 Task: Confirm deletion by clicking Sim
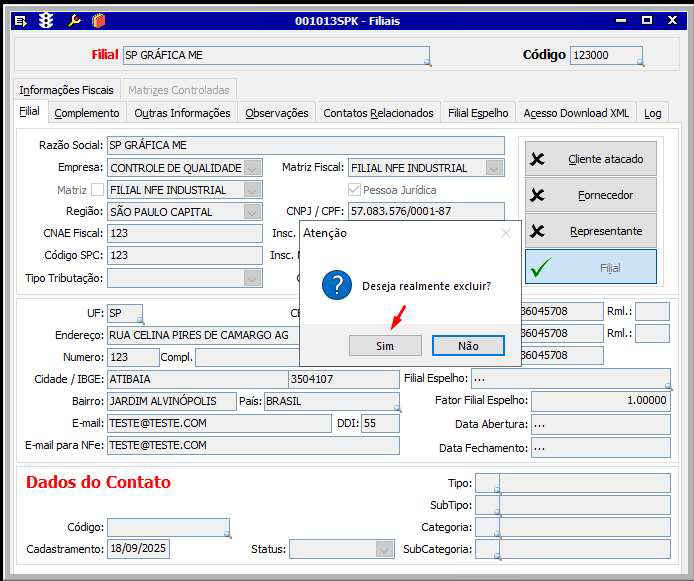click(x=385, y=345)
